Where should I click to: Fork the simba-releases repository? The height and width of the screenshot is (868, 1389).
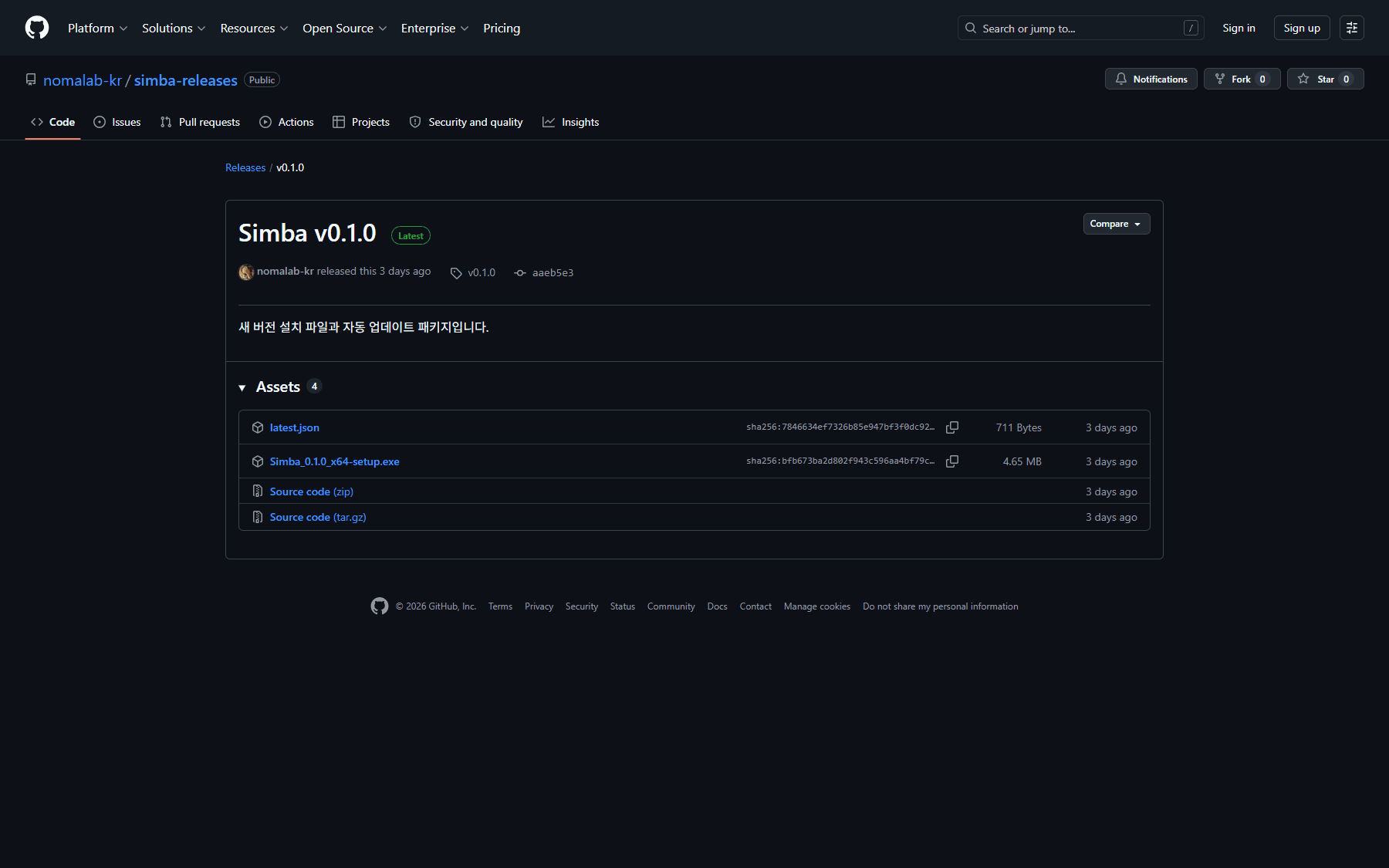coord(1242,79)
